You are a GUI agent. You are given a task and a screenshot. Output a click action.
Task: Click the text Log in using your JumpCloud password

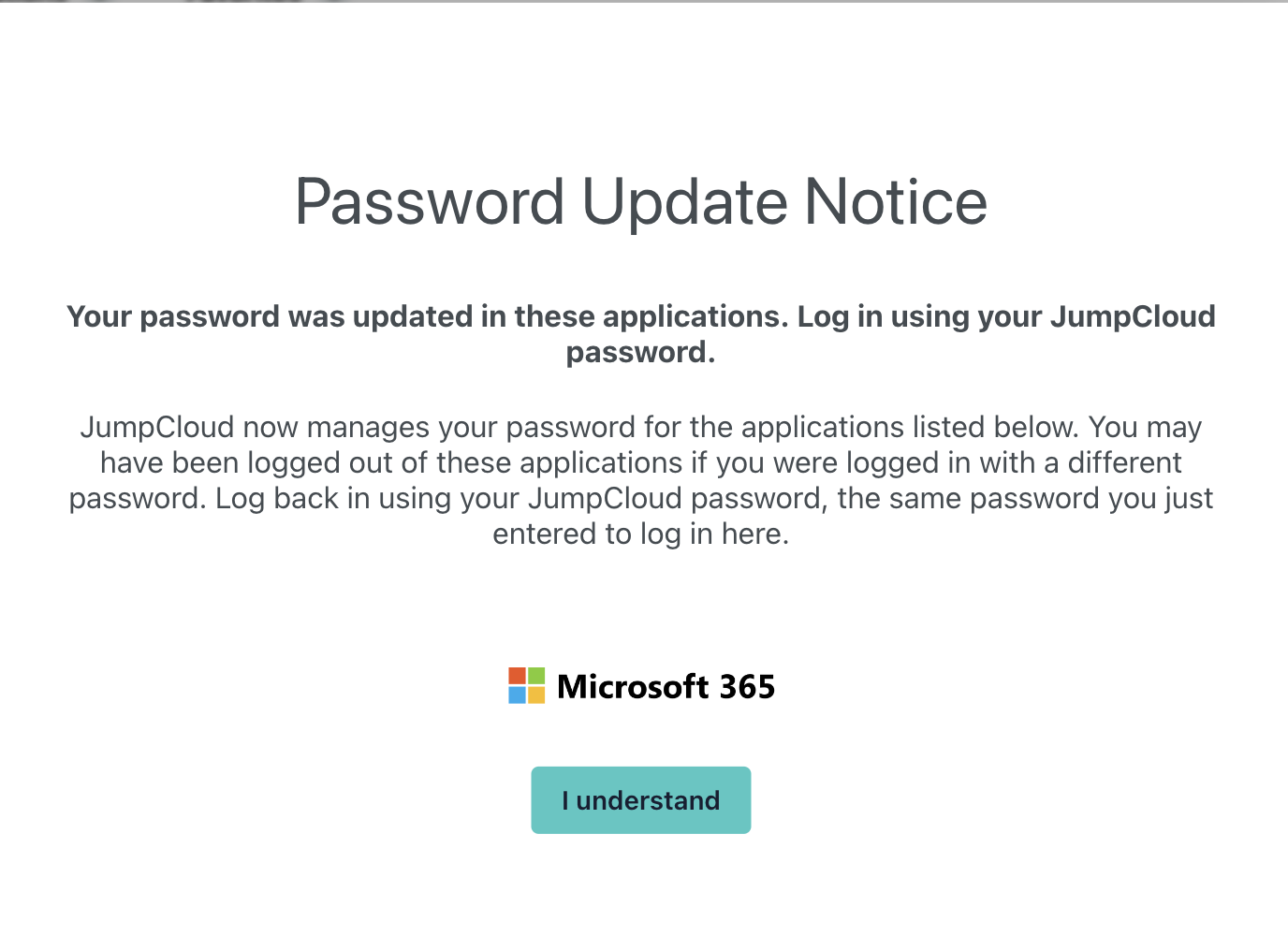[x=1004, y=316]
